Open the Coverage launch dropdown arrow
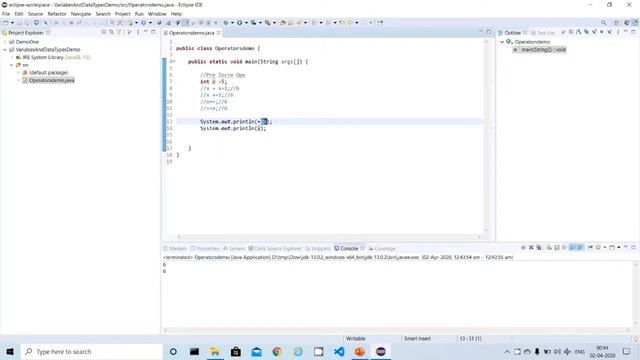640x360 pixels. (x=260, y=23)
